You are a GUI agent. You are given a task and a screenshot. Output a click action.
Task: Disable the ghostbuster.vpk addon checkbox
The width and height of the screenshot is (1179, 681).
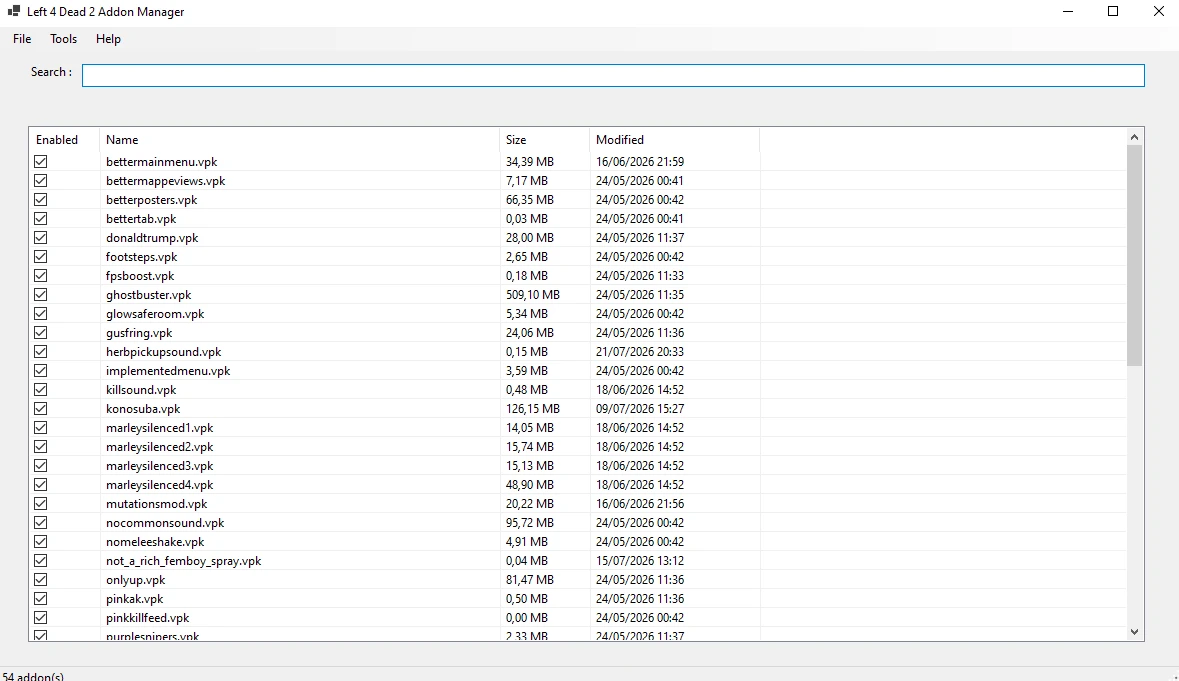pos(41,295)
